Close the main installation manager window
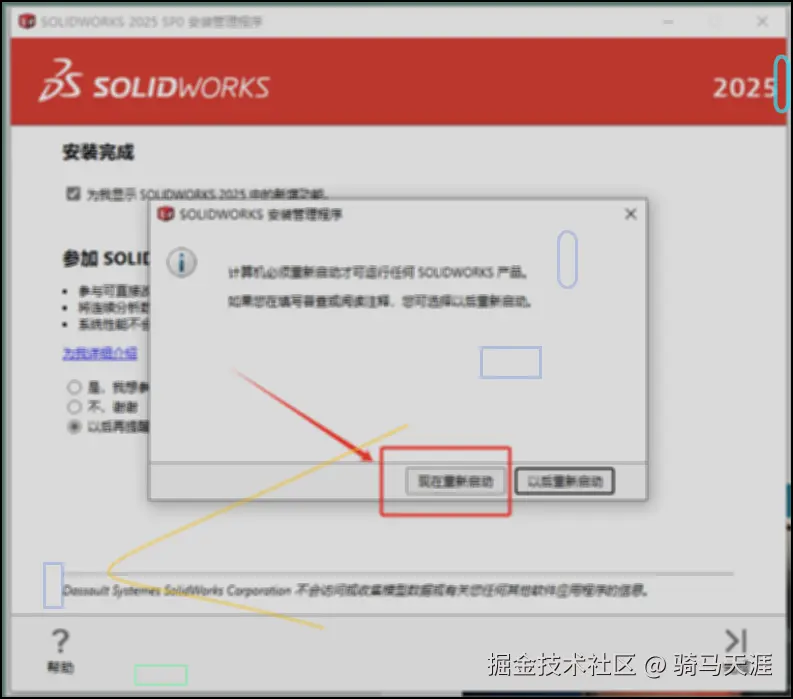 [762, 21]
